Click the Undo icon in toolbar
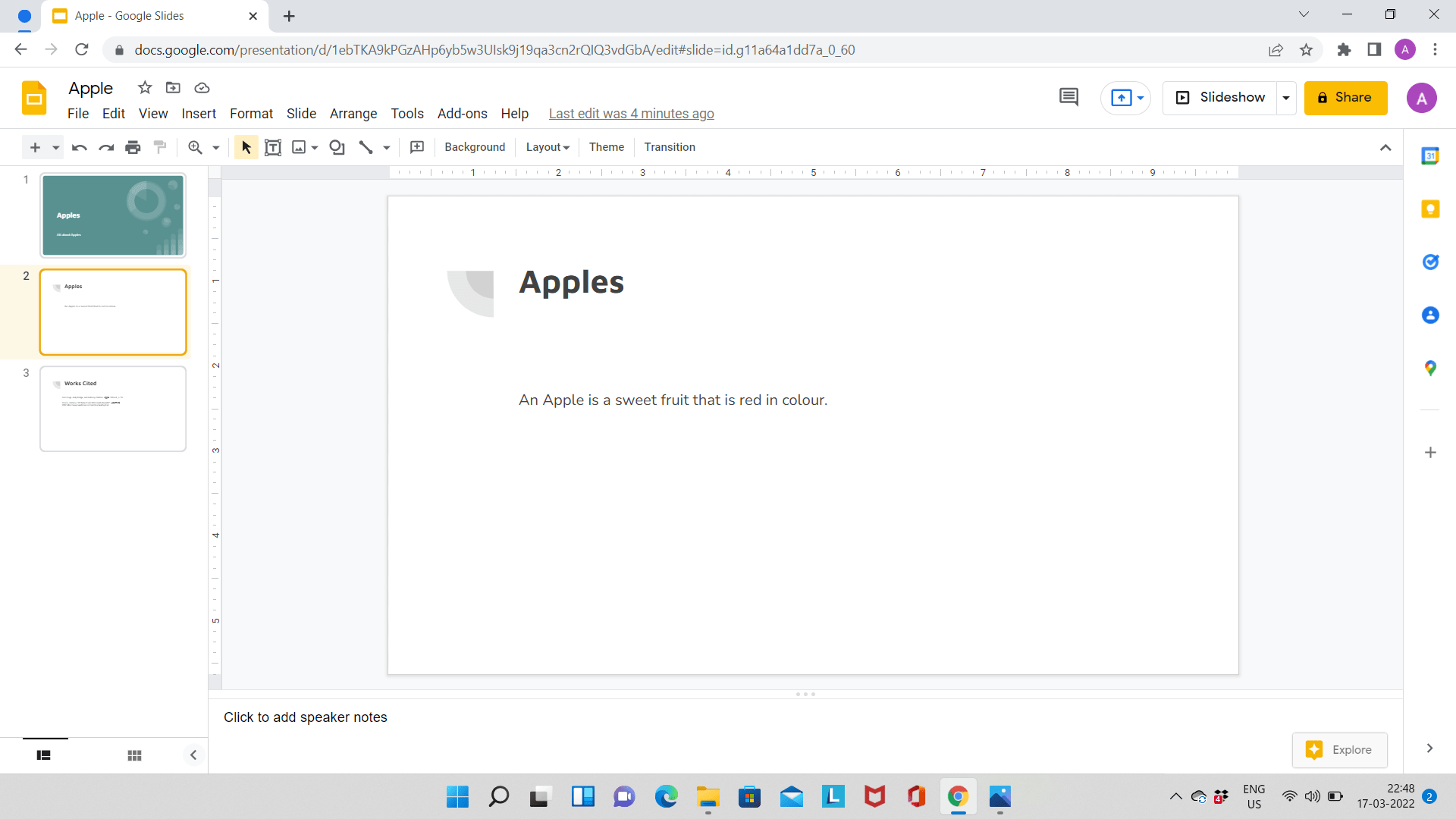1456x819 pixels. (78, 147)
